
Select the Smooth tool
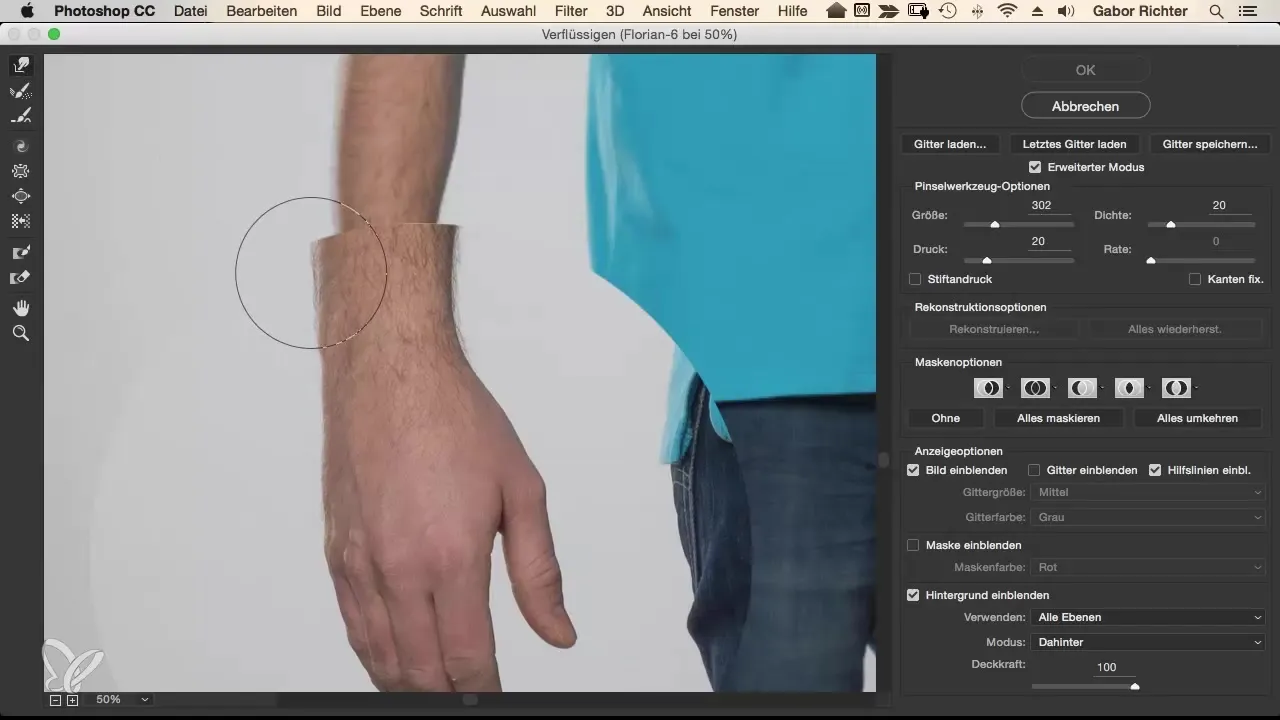(21, 116)
